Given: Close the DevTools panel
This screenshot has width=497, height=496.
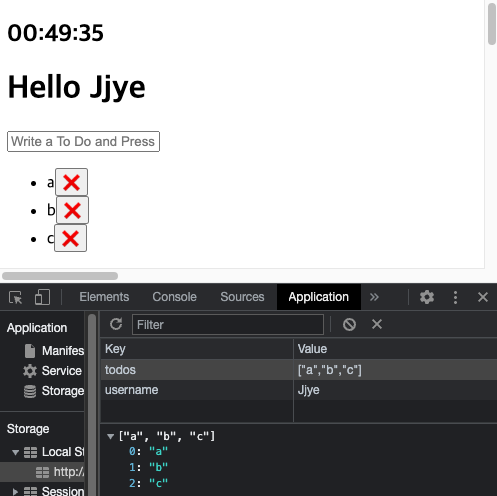Looking at the screenshot, I should tap(483, 297).
